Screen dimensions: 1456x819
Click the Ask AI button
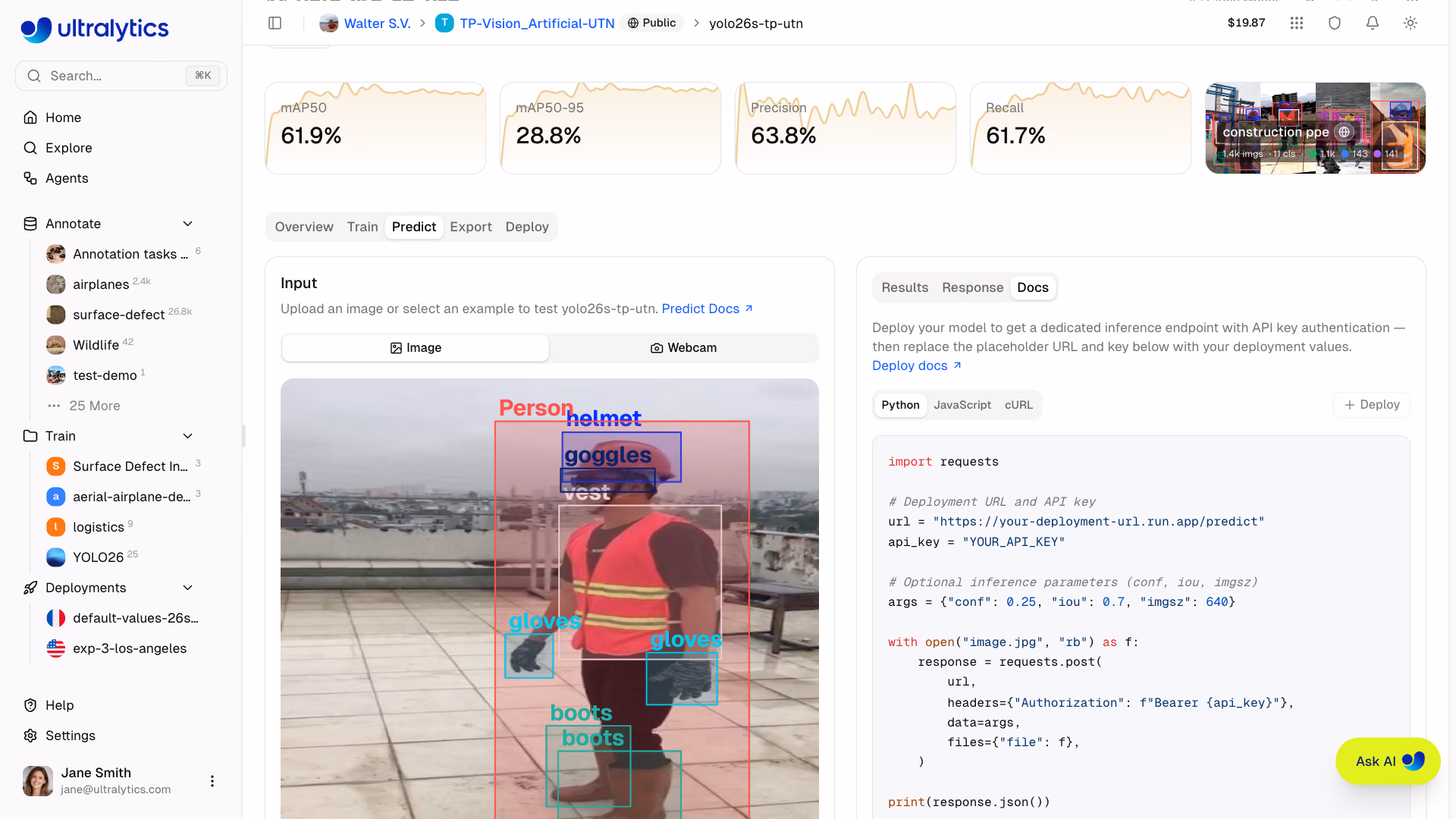coord(1388,761)
